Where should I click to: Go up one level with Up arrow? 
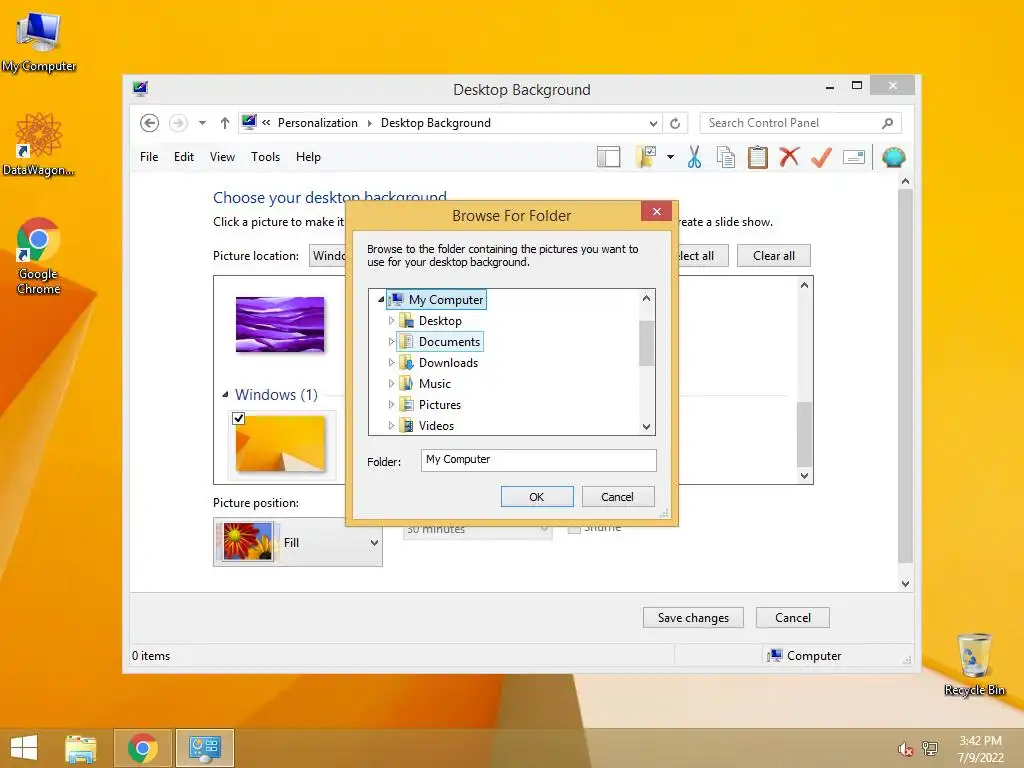(225, 123)
